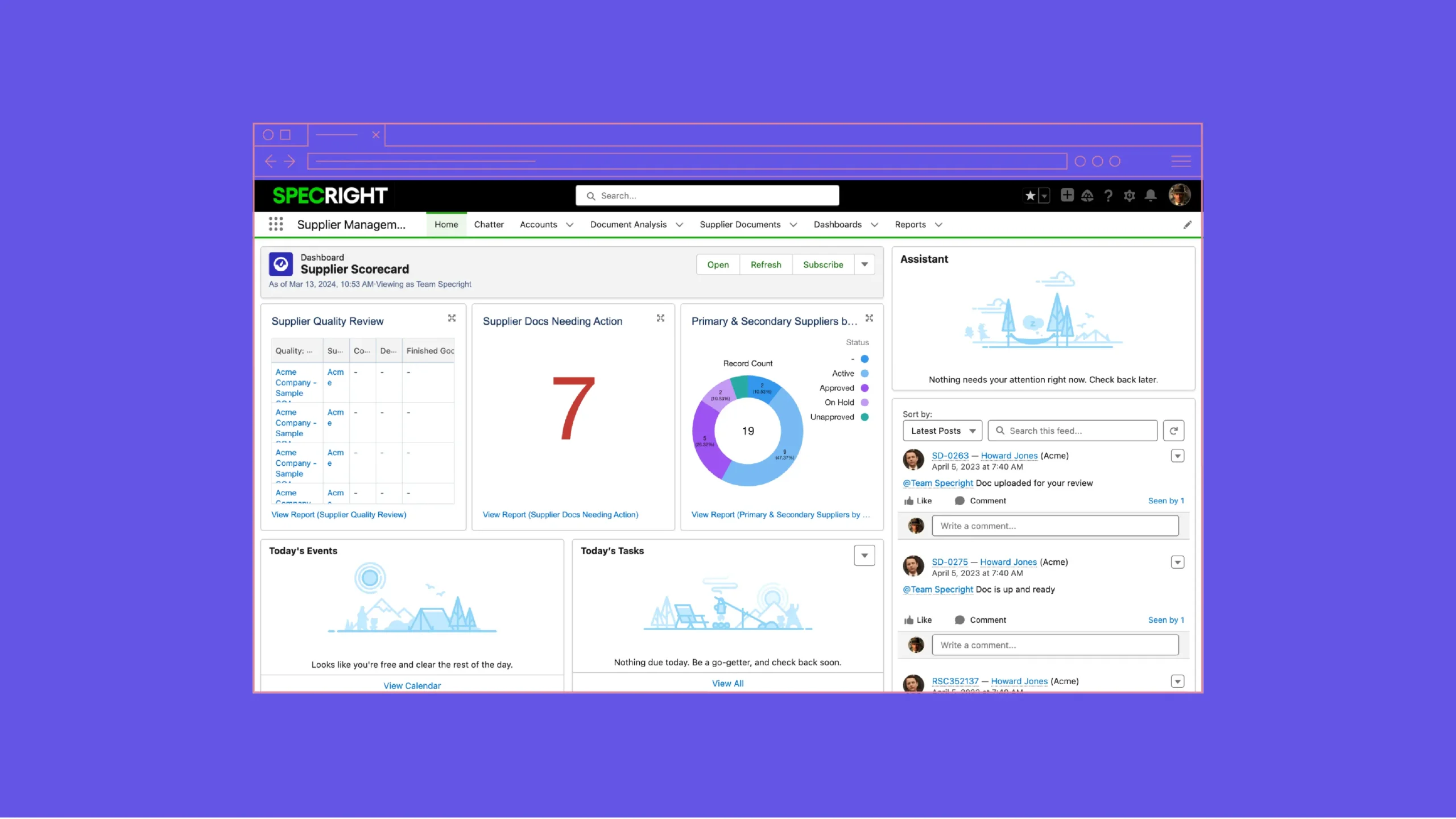Screen dimensions: 1456x819
Task: Click Howard Jones avatar on SD-0275 post
Action: click(x=913, y=566)
